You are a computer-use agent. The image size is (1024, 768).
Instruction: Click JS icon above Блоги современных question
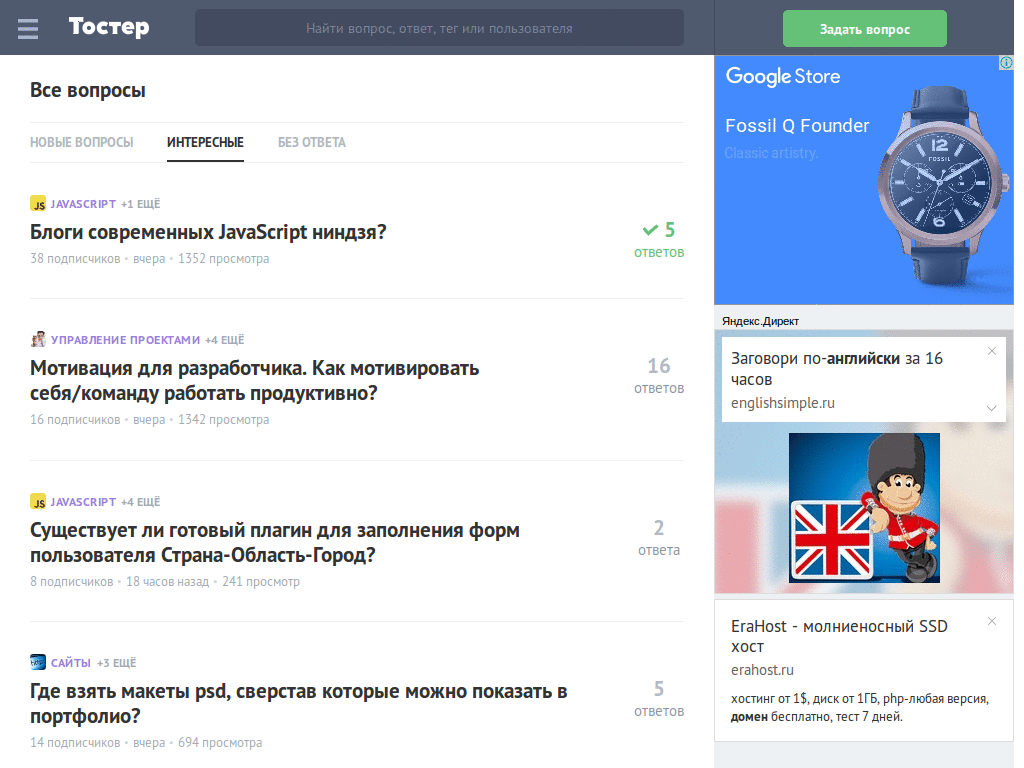tap(38, 204)
